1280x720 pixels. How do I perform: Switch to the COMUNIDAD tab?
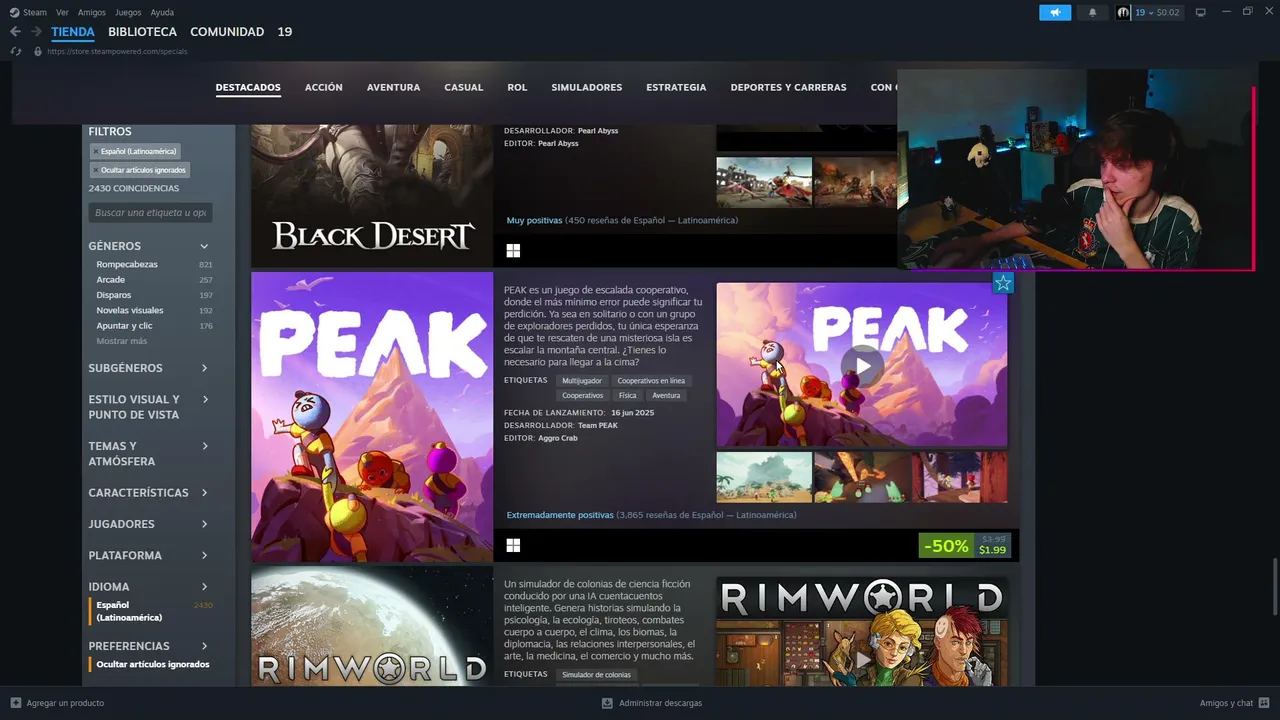(x=227, y=32)
